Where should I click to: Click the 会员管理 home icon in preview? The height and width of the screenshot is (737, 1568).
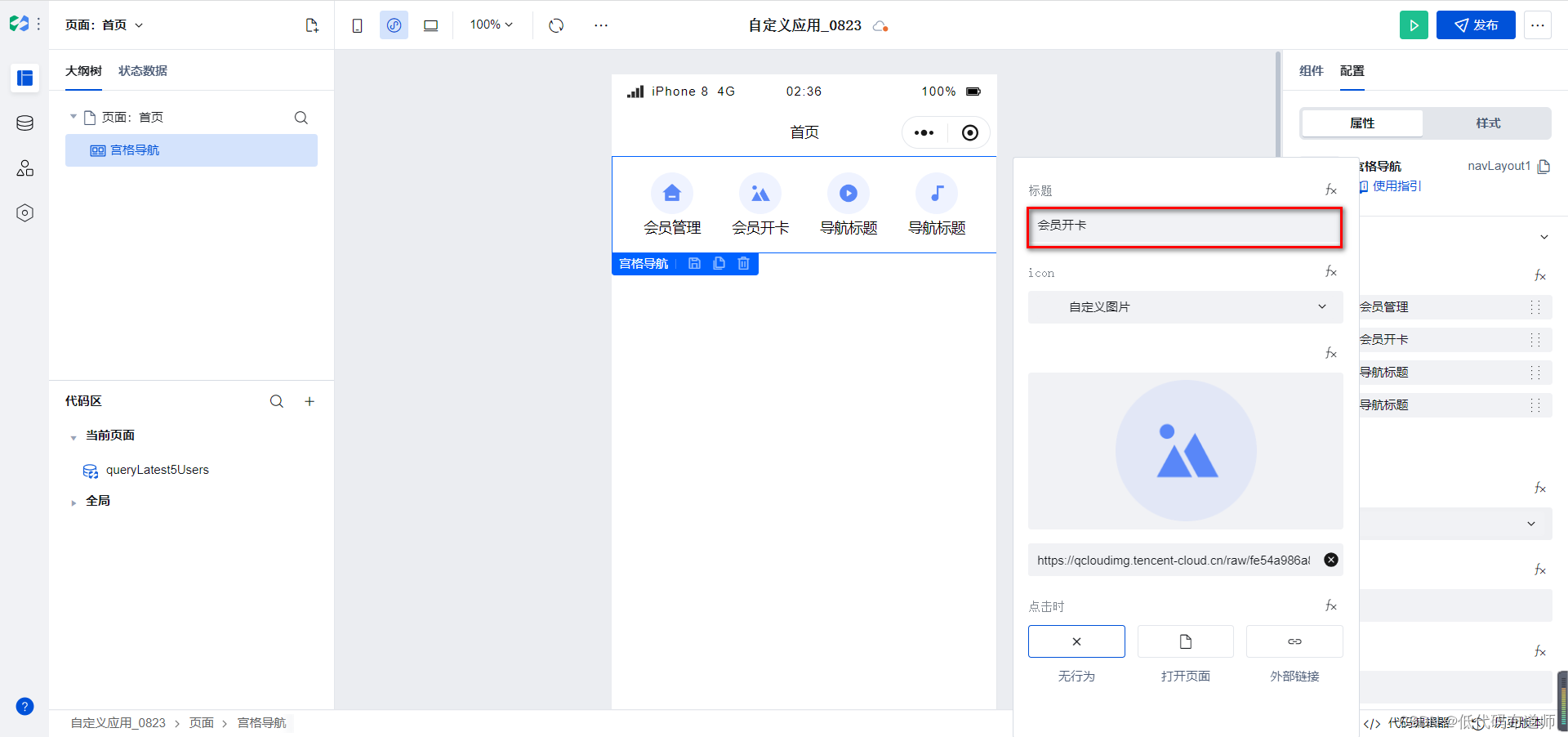coord(672,194)
